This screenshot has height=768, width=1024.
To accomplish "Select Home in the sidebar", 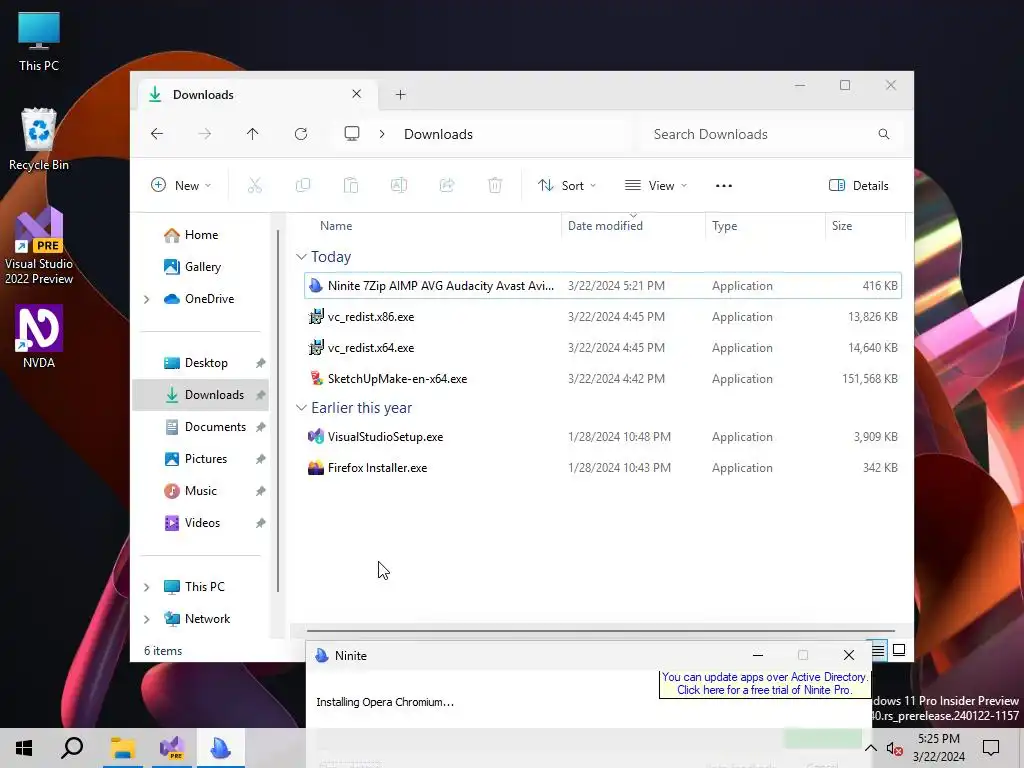I will tap(200, 234).
